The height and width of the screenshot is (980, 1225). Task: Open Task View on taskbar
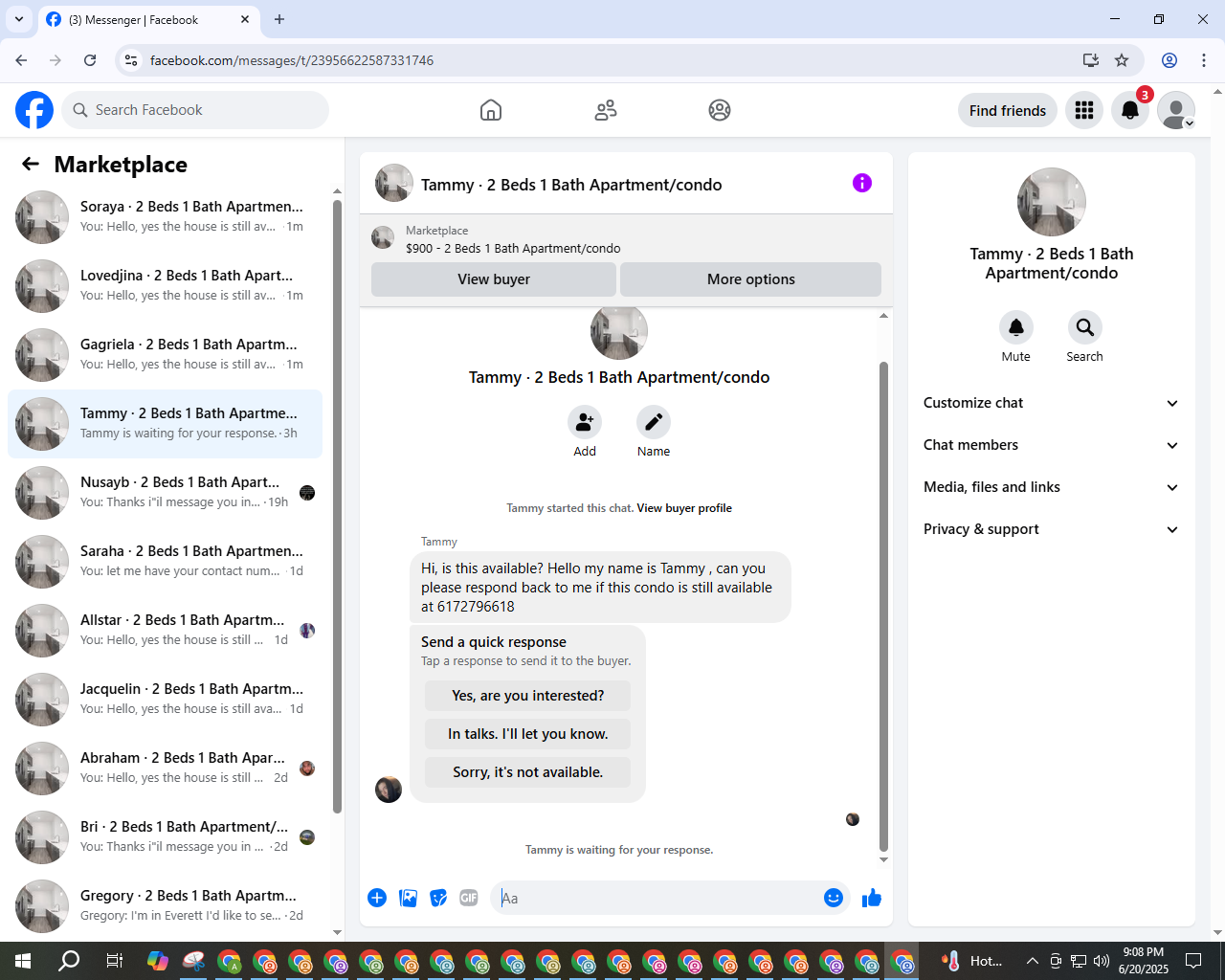(114, 961)
